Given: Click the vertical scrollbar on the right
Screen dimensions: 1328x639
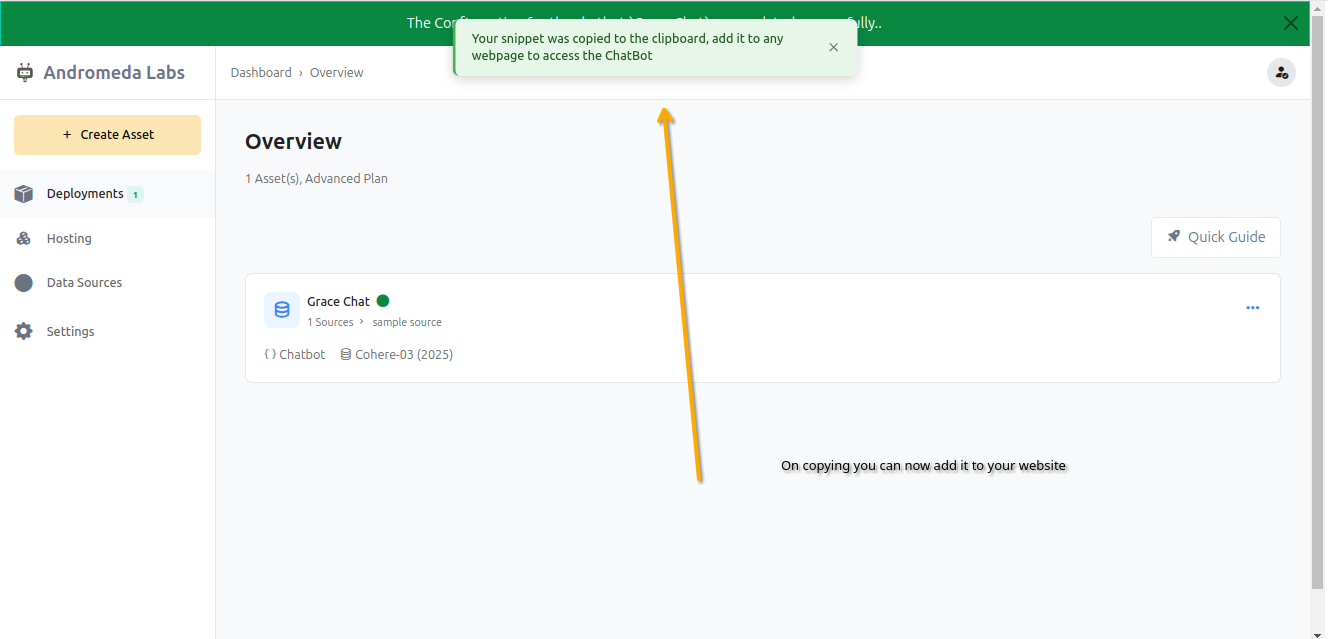Looking at the screenshot, I should click(x=1317, y=300).
